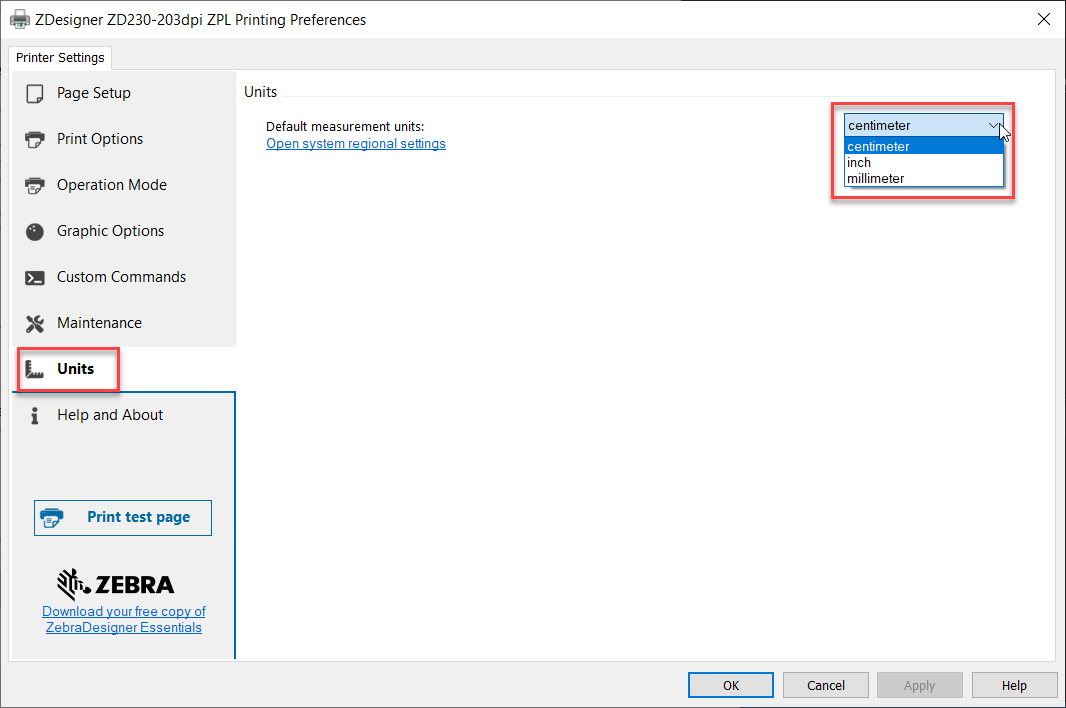This screenshot has width=1066, height=708.
Task: Click the printer icon on Print test page
Action: [x=52, y=518]
